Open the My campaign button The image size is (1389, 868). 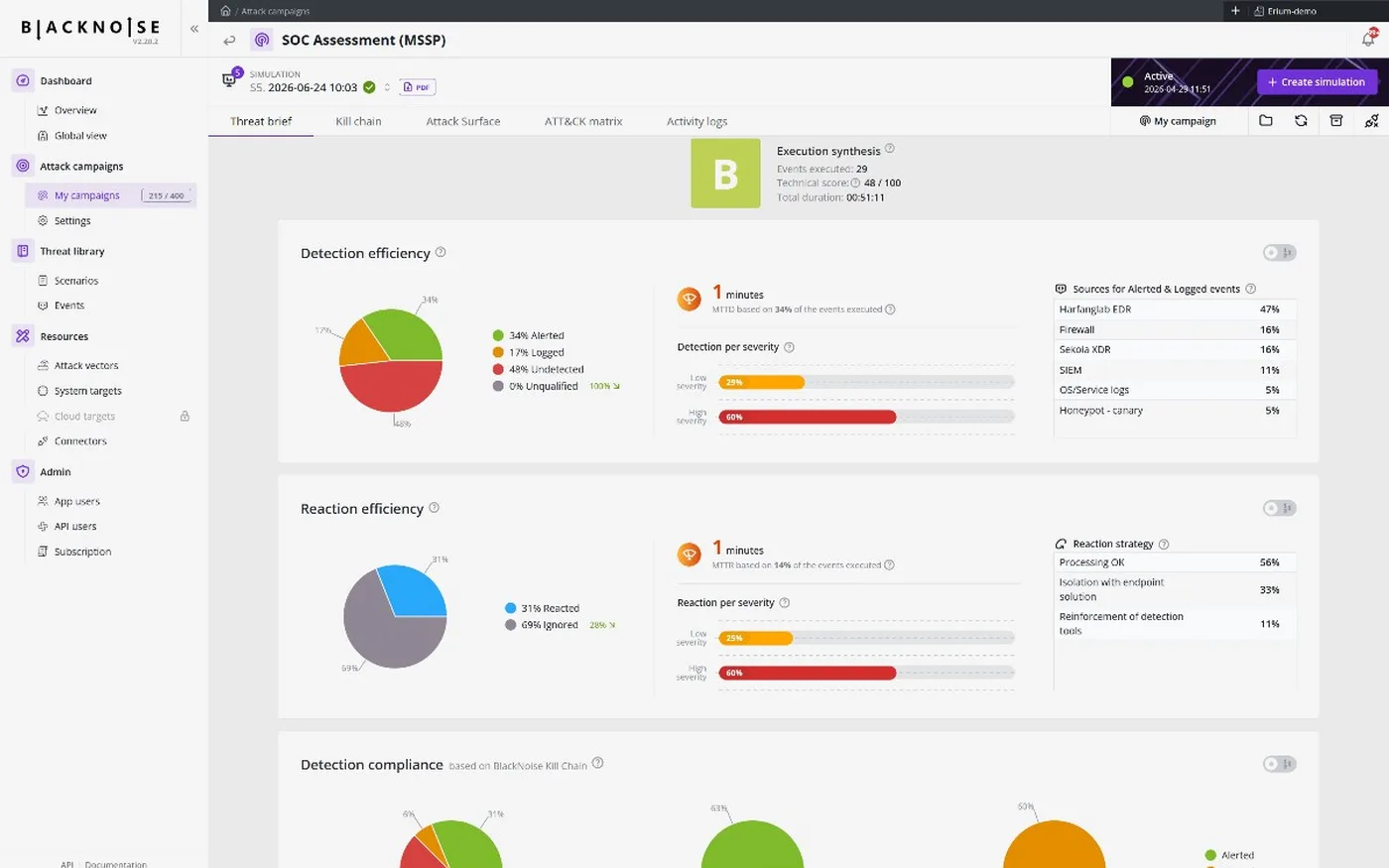pyautogui.click(x=1178, y=121)
